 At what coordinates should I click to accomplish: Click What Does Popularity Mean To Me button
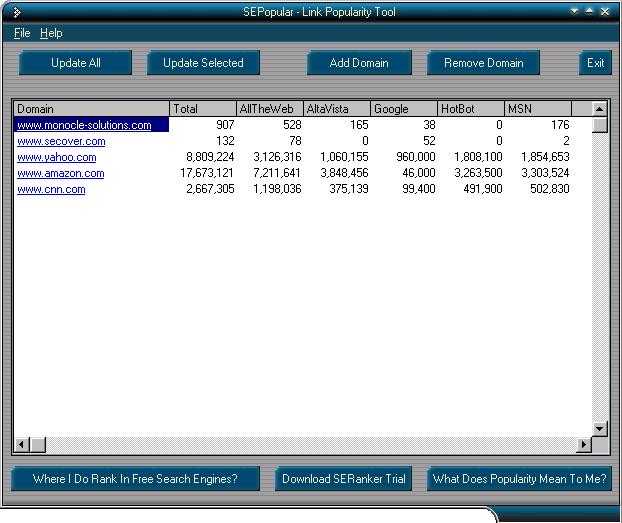pyautogui.click(x=519, y=479)
